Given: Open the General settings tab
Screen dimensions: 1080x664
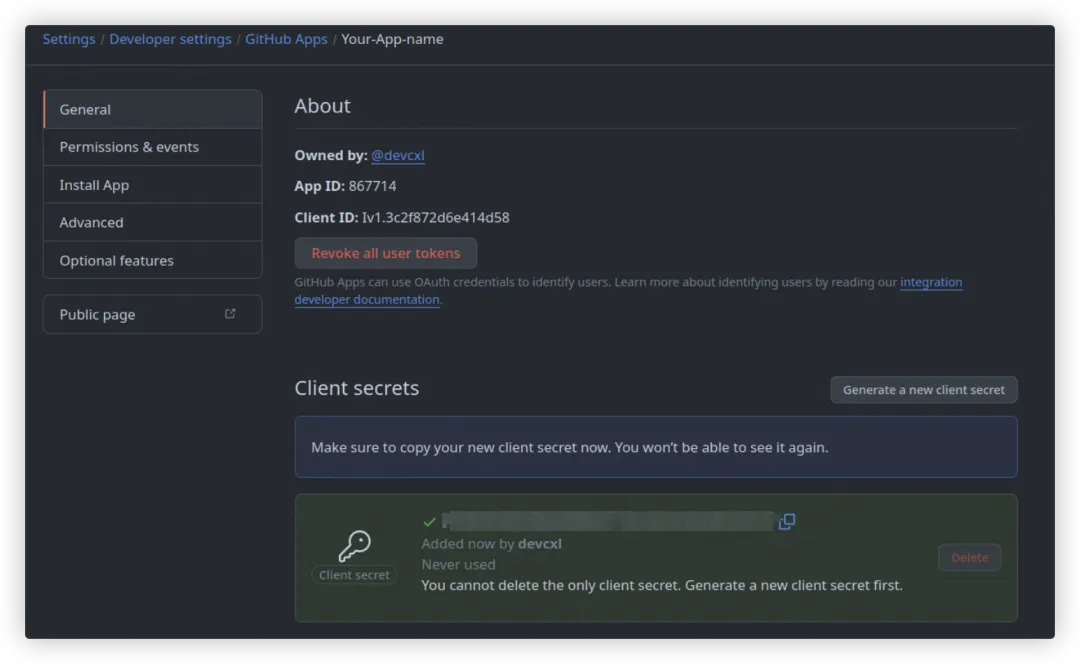Looking at the screenshot, I should click(x=152, y=109).
